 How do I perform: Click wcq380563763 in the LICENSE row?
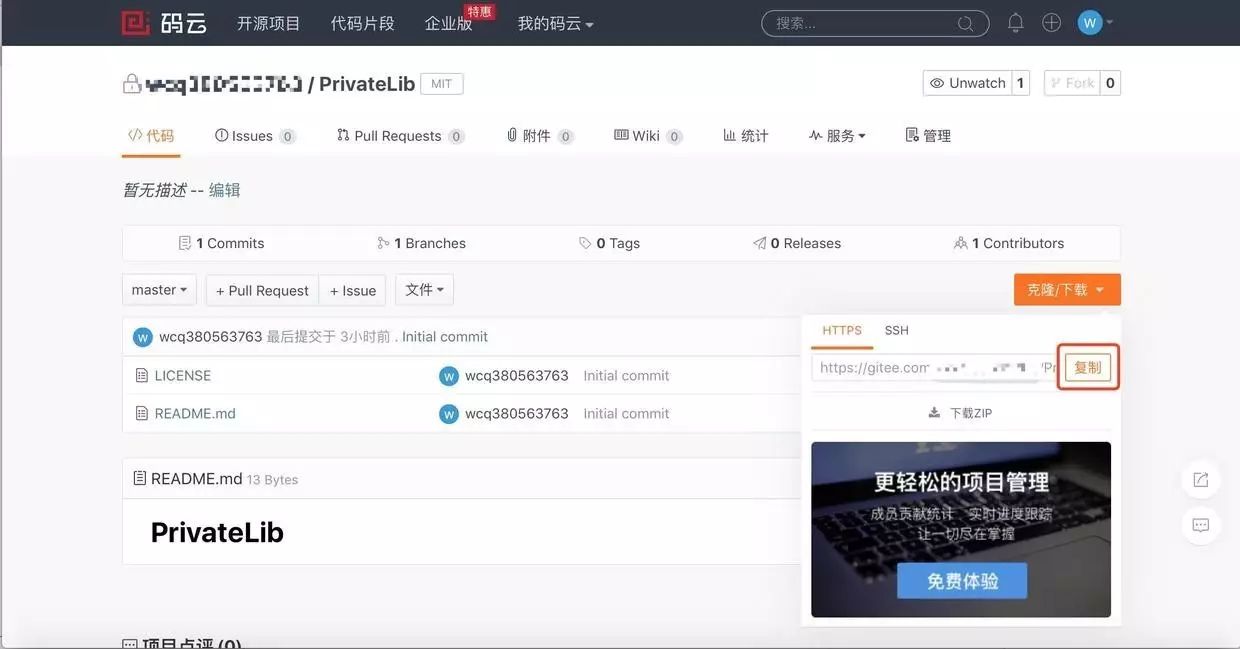pos(517,376)
